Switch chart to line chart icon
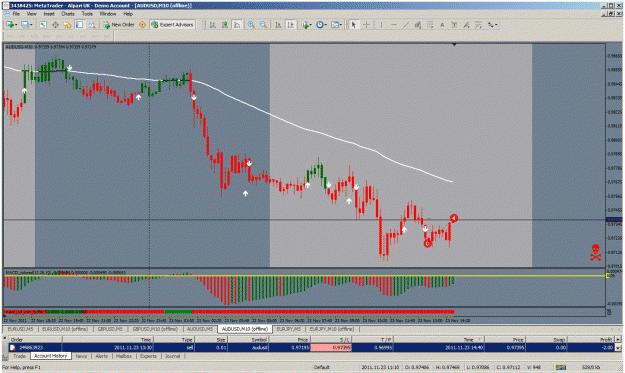The image size is (625, 373). [x=237, y=25]
